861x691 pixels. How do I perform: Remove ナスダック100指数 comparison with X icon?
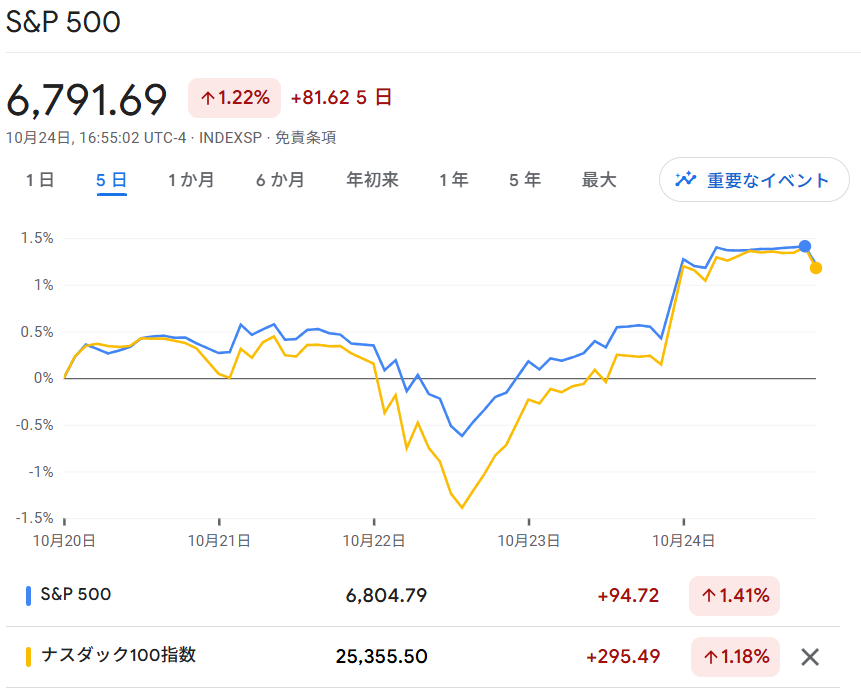click(x=810, y=657)
